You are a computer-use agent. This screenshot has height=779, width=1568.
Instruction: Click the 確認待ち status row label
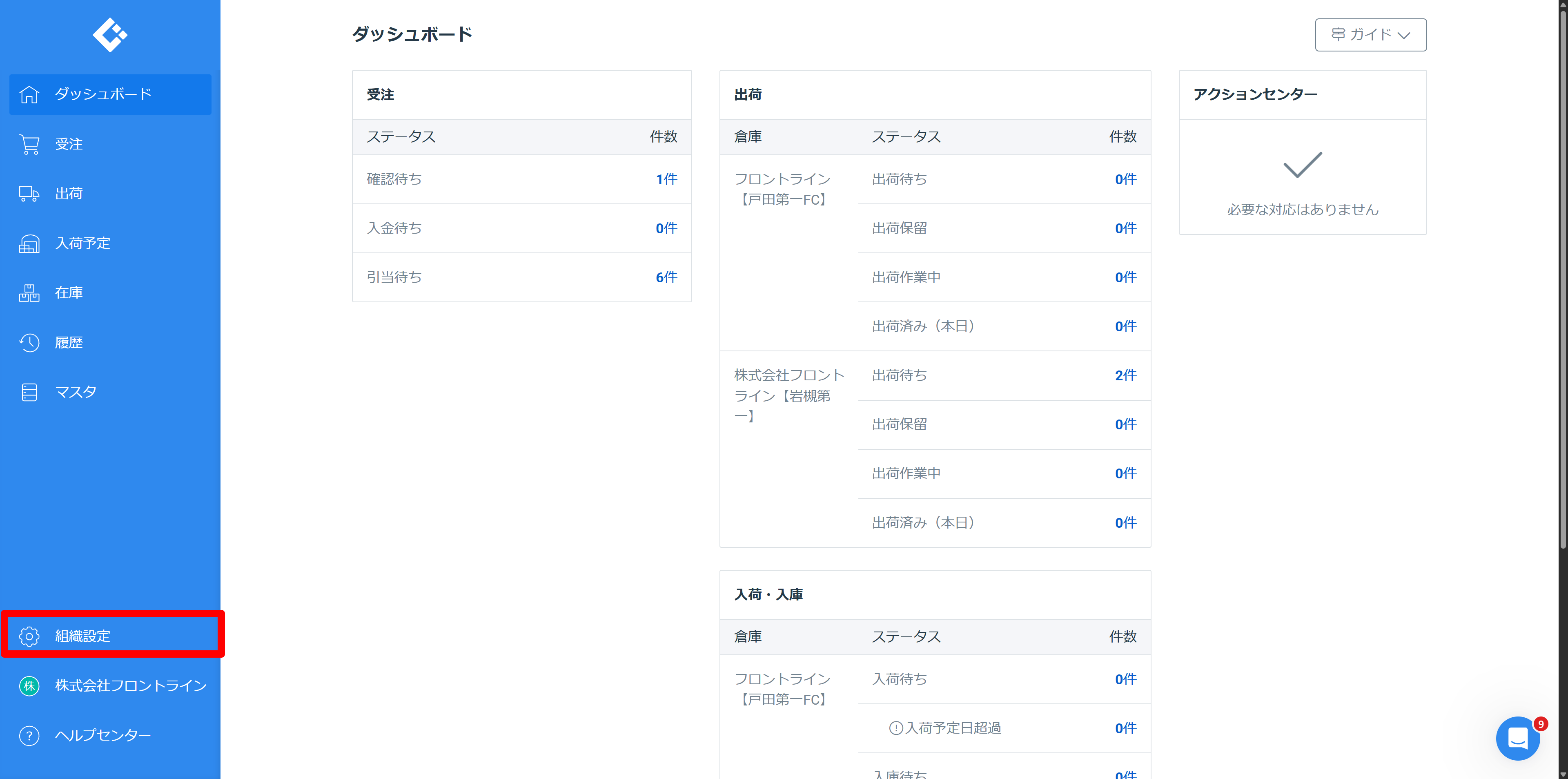[394, 179]
